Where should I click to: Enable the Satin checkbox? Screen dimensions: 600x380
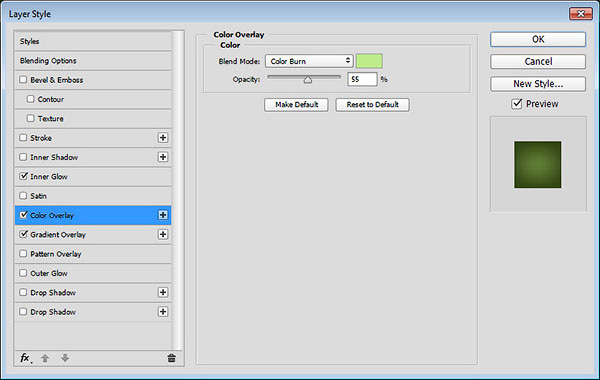pos(23,196)
